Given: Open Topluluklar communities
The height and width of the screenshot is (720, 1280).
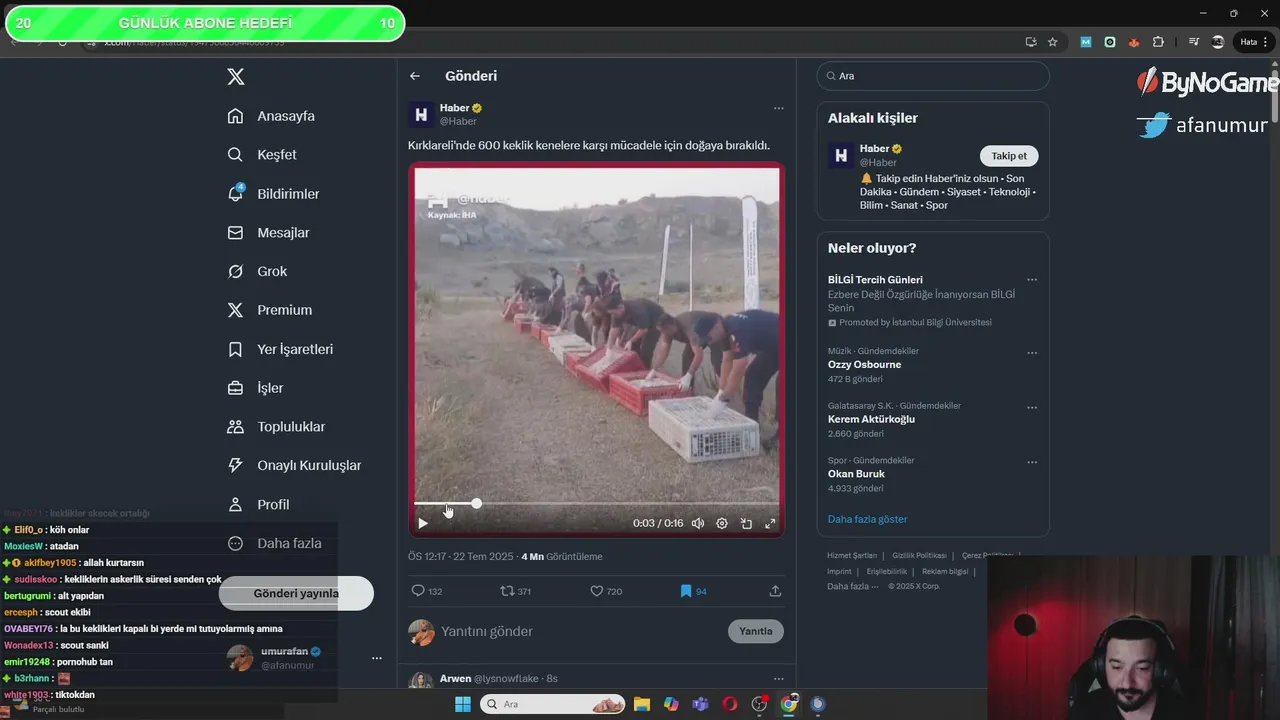Looking at the screenshot, I should (x=276, y=427).
